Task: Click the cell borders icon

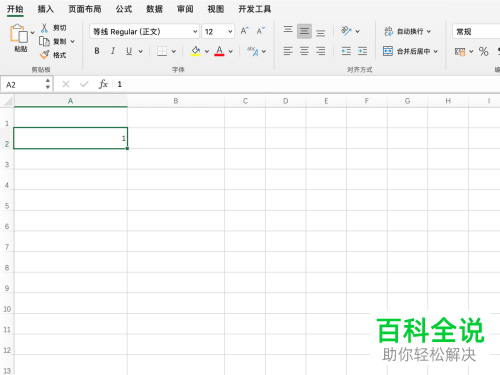Action: point(162,51)
